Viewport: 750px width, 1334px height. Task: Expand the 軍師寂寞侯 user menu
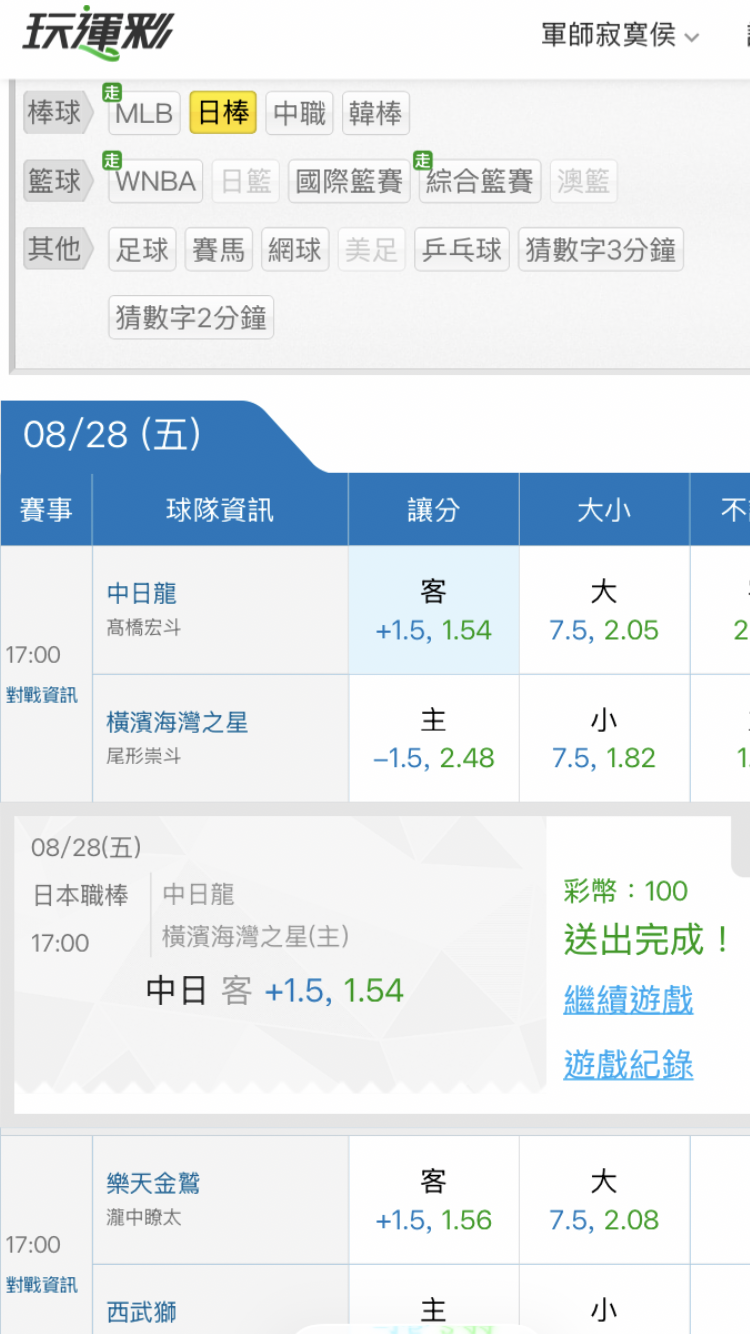[620, 35]
